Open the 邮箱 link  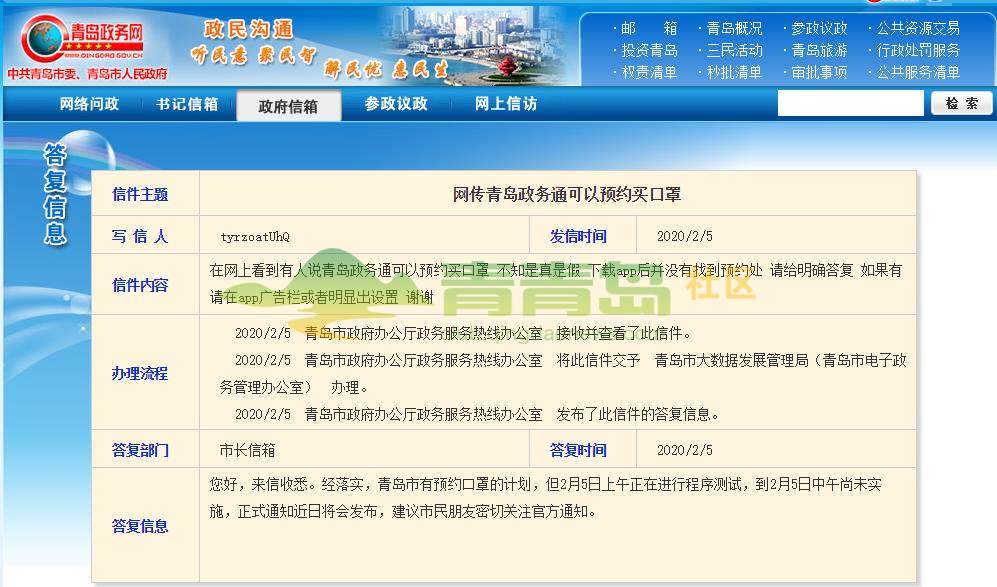pyautogui.click(x=649, y=28)
